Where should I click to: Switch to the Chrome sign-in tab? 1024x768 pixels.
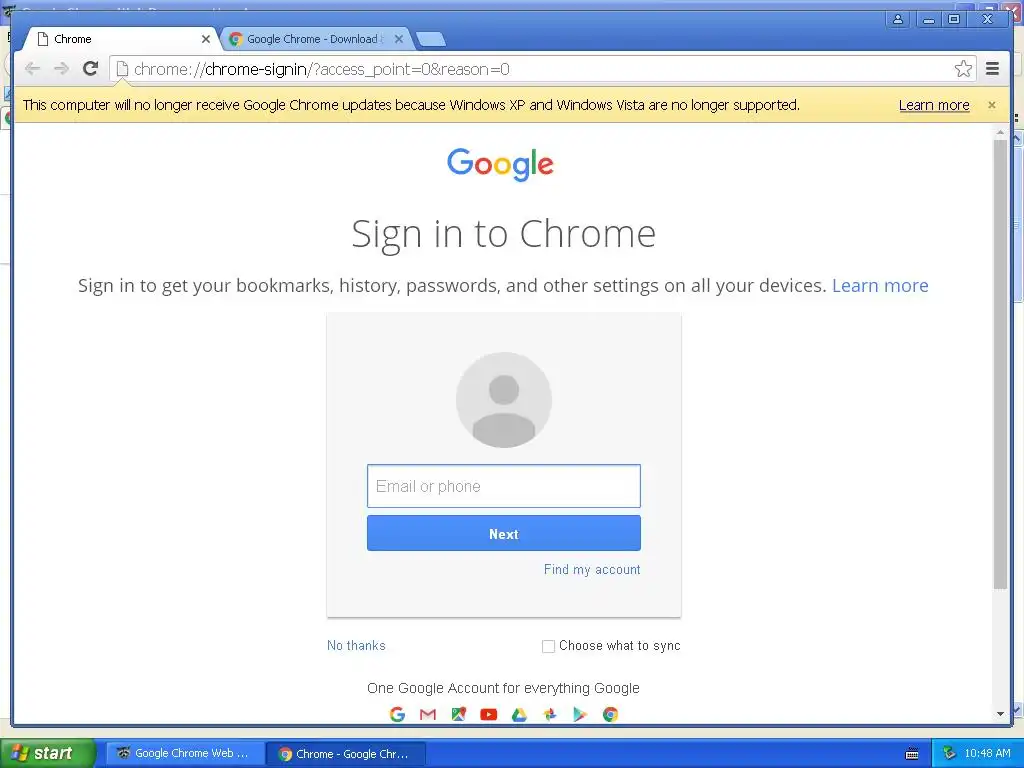tap(121, 39)
